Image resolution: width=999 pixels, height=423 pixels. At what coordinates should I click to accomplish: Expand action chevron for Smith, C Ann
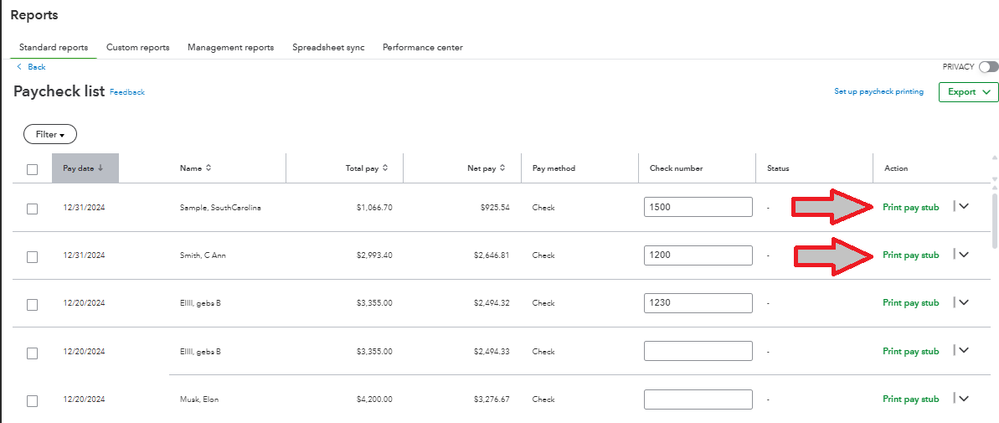[x=964, y=255]
